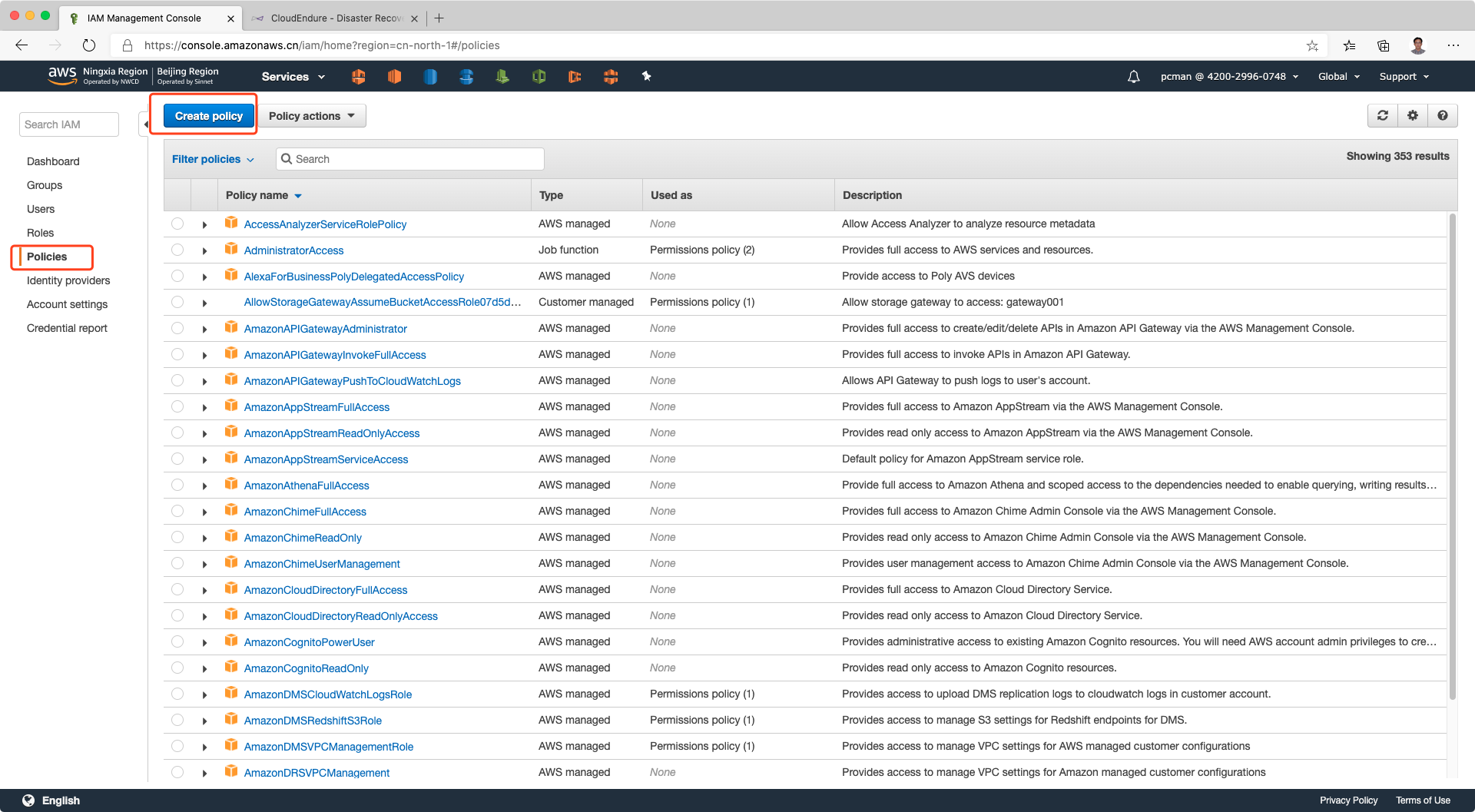Screen dimensions: 1475x812
Task: Click the pin shortcut icon in AWS navbar
Action: point(646,76)
